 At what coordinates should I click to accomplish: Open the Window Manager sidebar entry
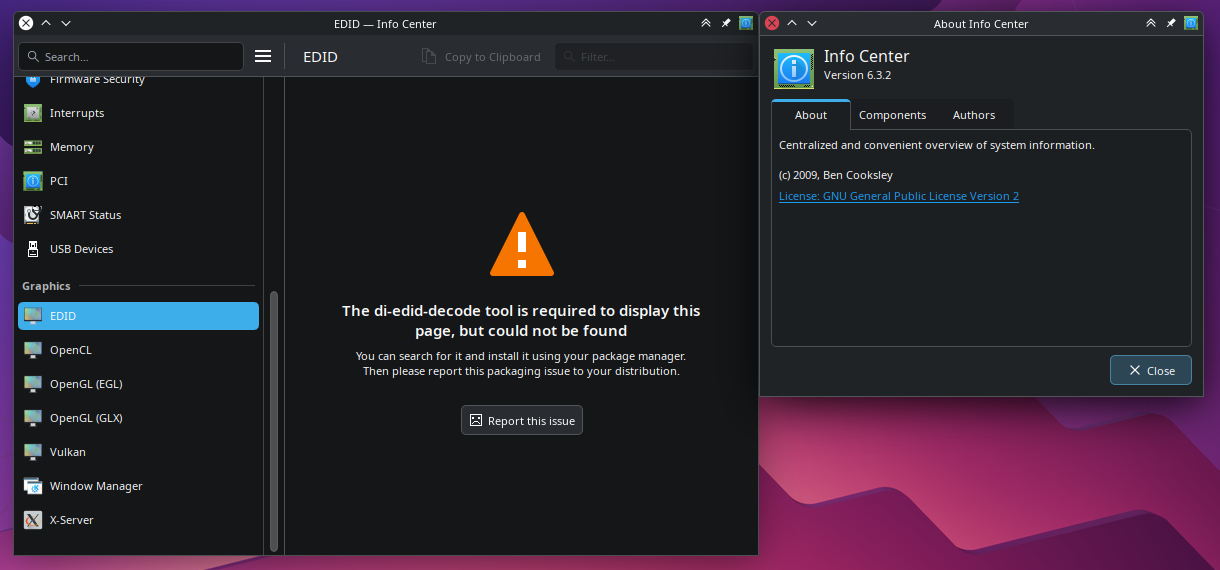pos(138,486)
